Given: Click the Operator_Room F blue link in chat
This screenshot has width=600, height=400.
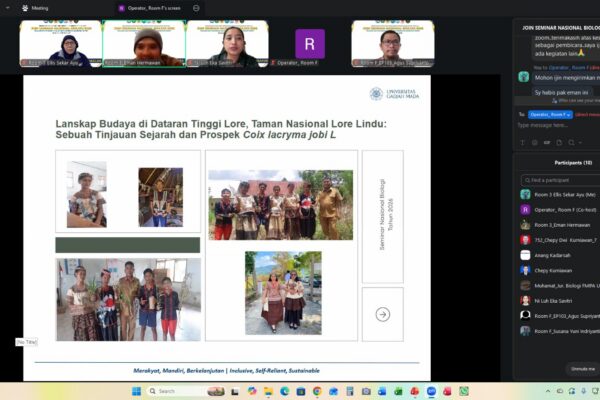Looking at the screenshot, I should (x=567, y=67).
